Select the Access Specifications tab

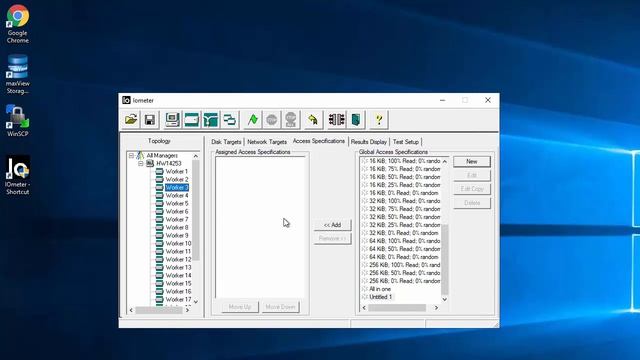click(319, 141)
